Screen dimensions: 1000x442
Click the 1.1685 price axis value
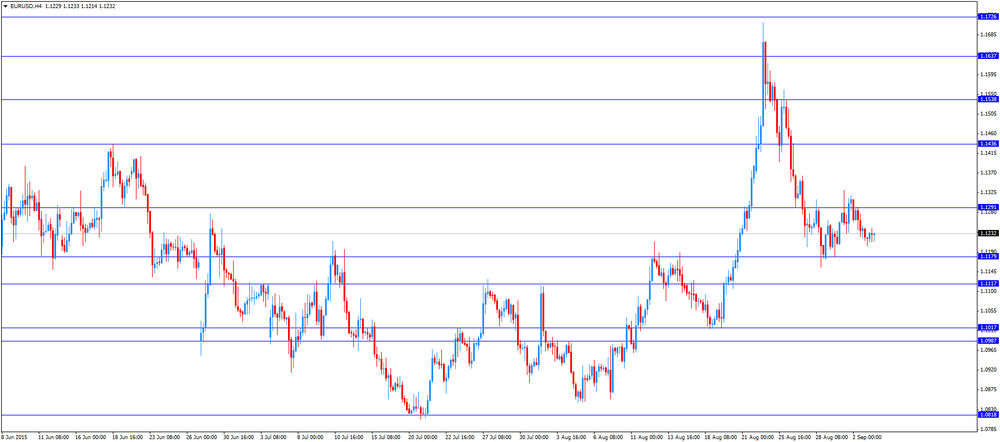[987, 34]
